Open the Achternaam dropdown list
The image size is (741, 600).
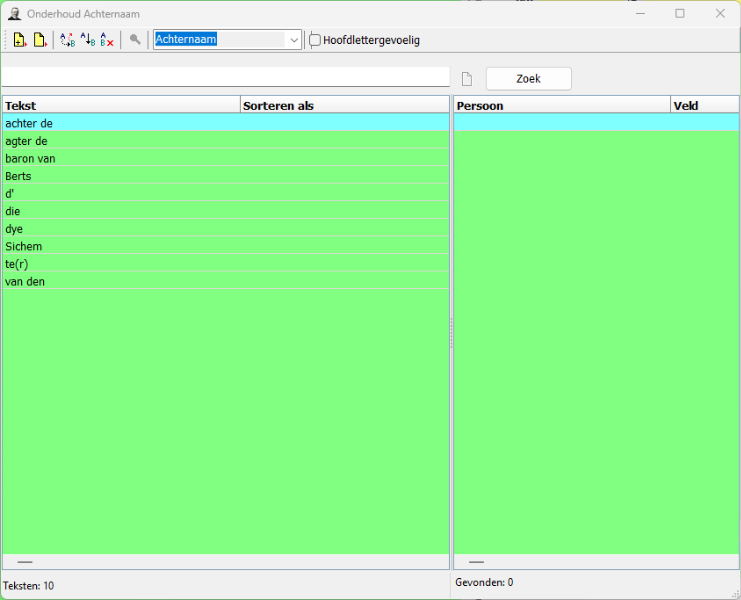pos(294,40)
